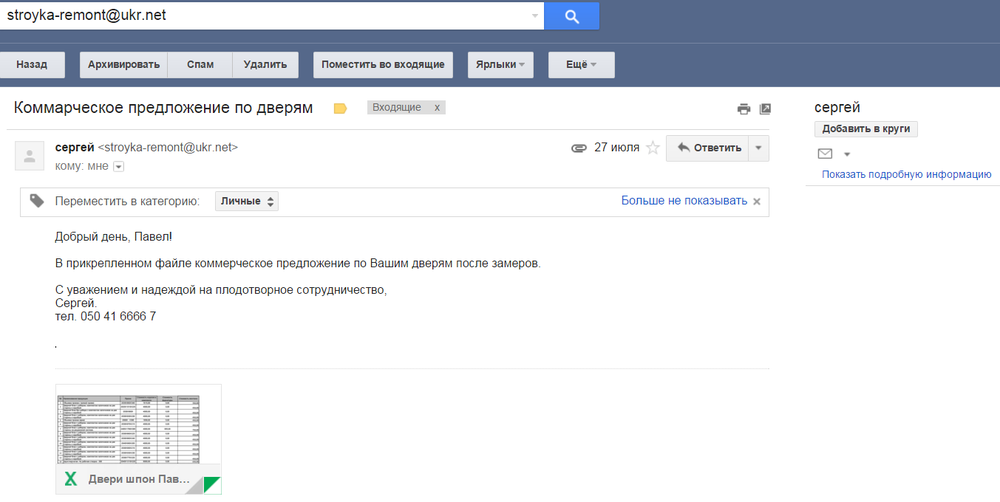Delete the email with Удалить
This screenshot has height=502, width=1000.
(265, 64)
